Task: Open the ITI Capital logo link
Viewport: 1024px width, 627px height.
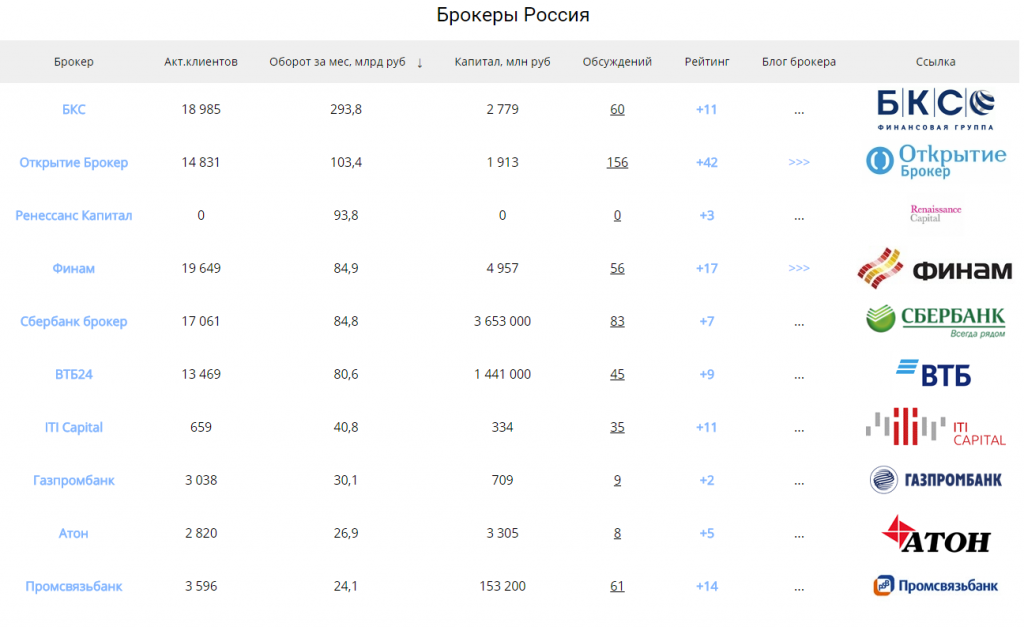Action: pos(935,427)
